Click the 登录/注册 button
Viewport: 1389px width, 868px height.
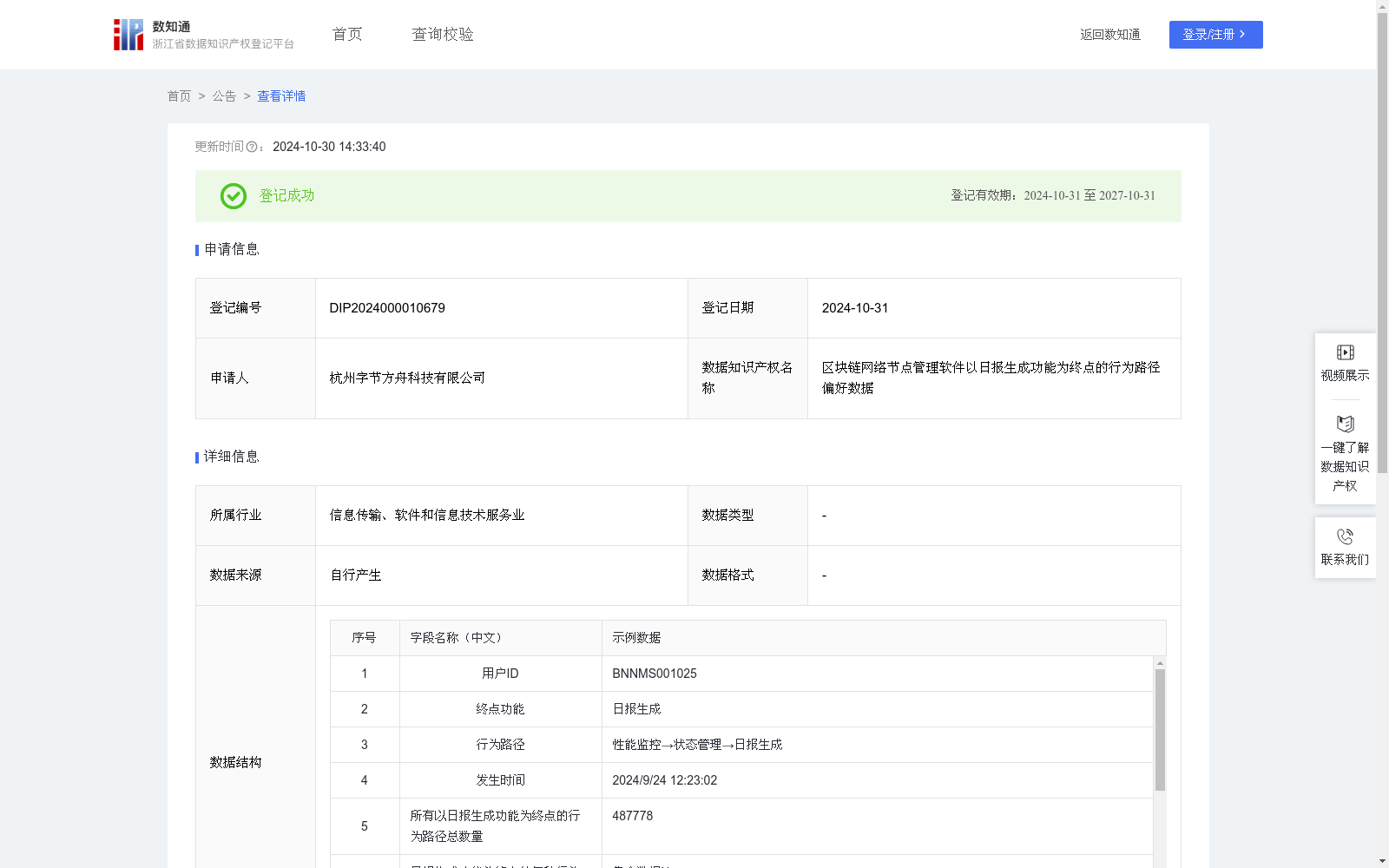(x=1215, y=35)
